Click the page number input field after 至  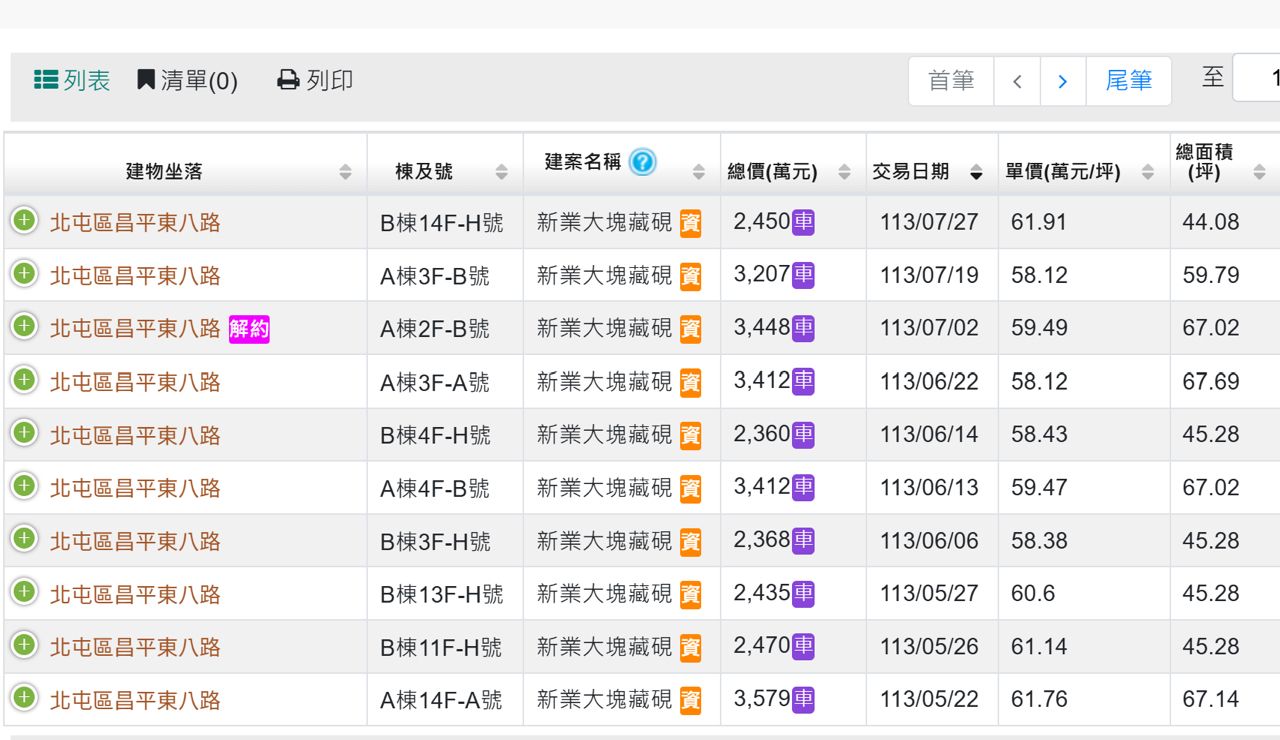(1257, 78)
